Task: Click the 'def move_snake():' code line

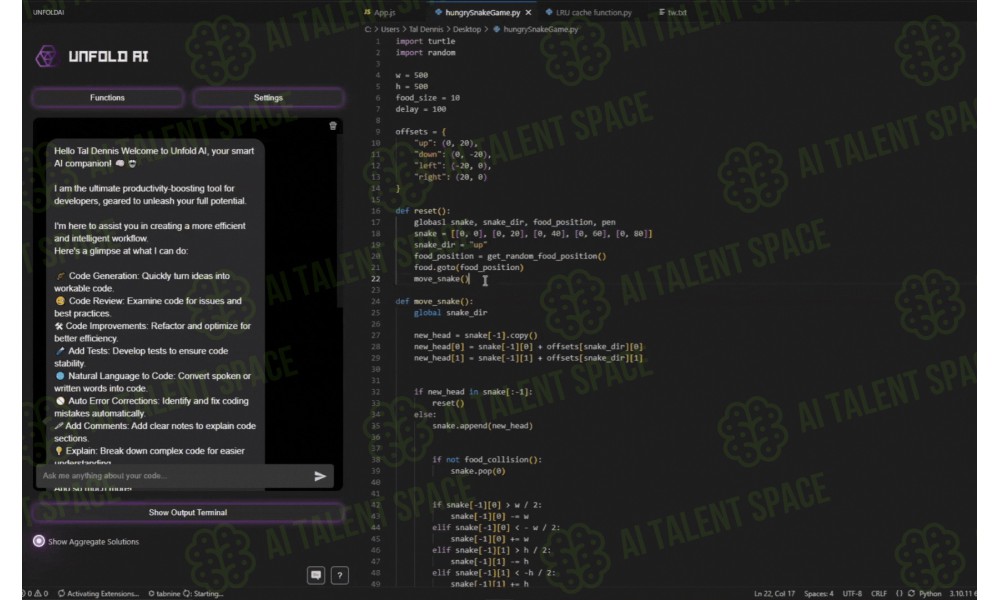Action: tap(434, 302)
